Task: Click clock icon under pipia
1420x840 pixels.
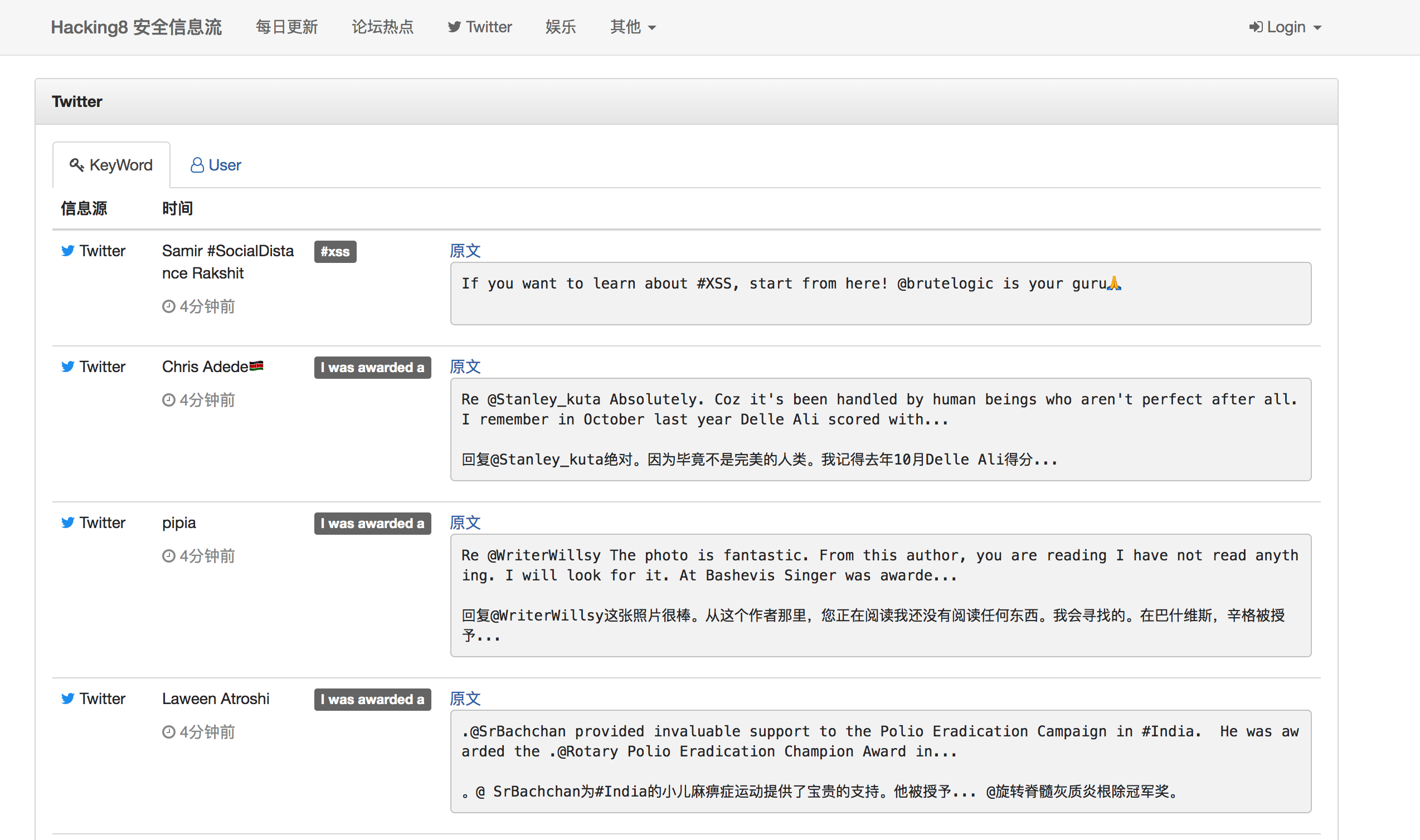Action: pyautogui.click(x=169, y=556)
